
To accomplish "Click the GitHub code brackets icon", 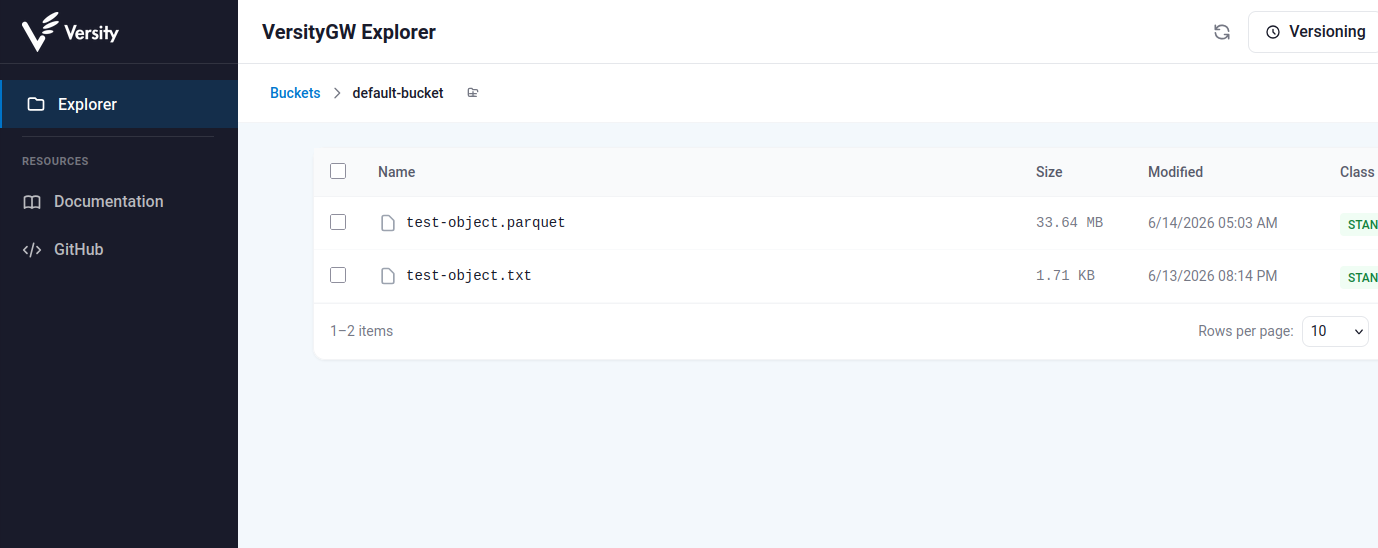I will click(x=32, y=250).
